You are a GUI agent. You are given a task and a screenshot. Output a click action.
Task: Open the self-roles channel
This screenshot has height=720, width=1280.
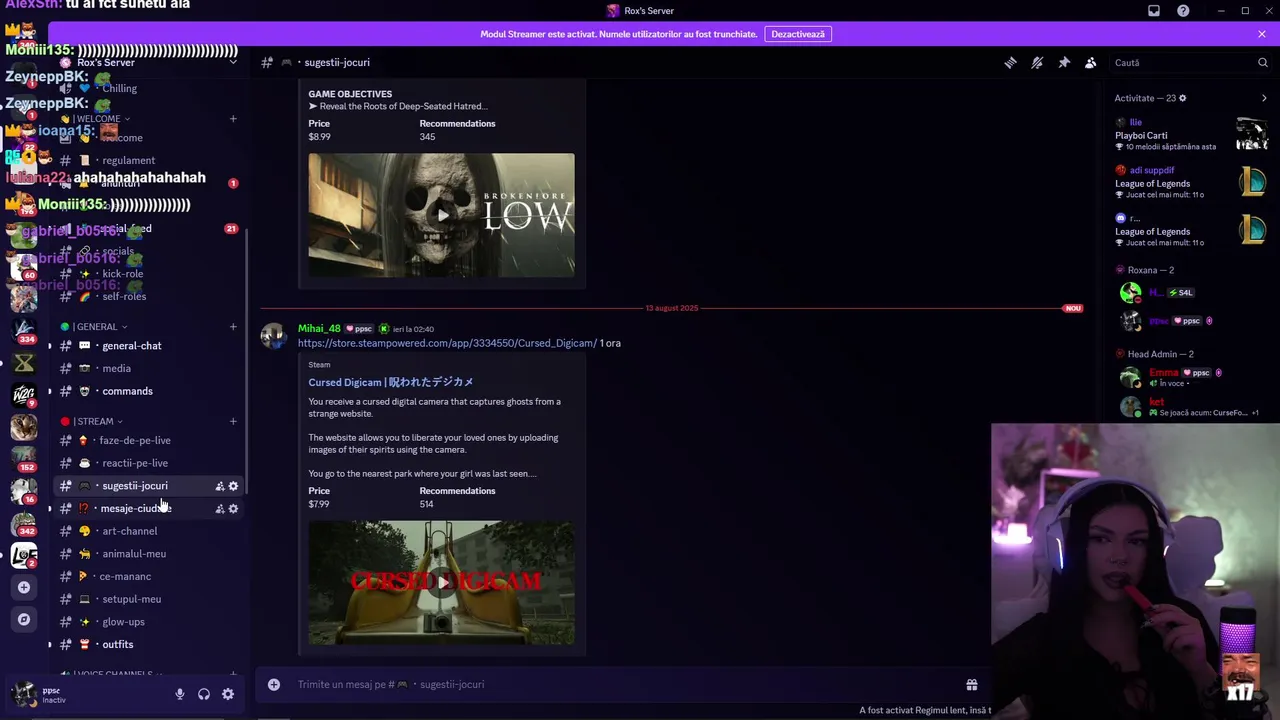[148, 297]
